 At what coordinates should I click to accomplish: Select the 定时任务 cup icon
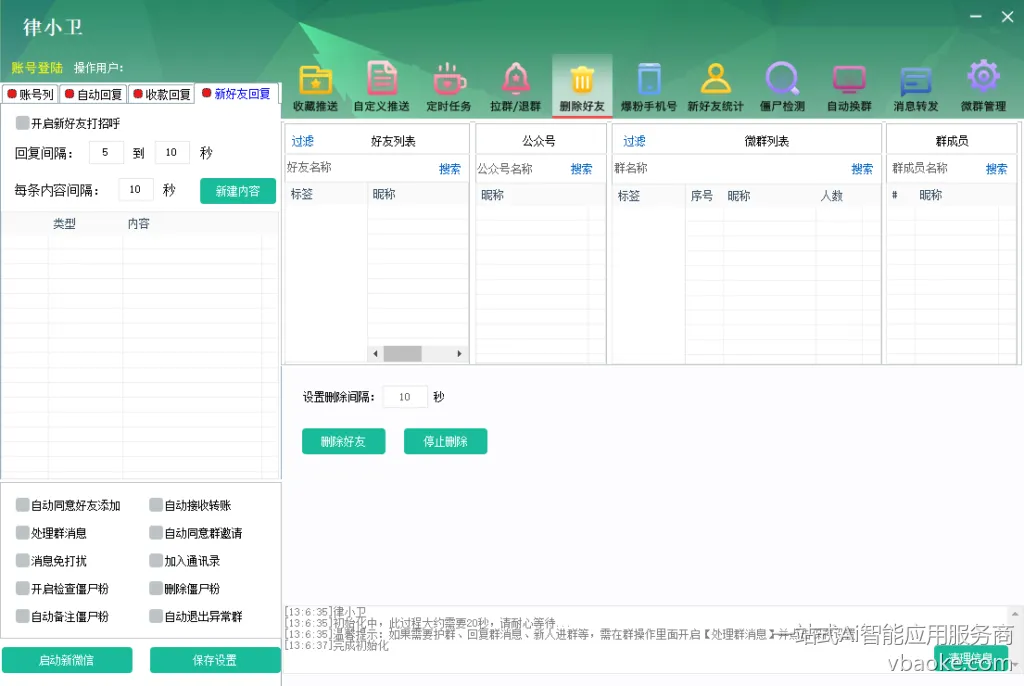(x=449, y=87)
